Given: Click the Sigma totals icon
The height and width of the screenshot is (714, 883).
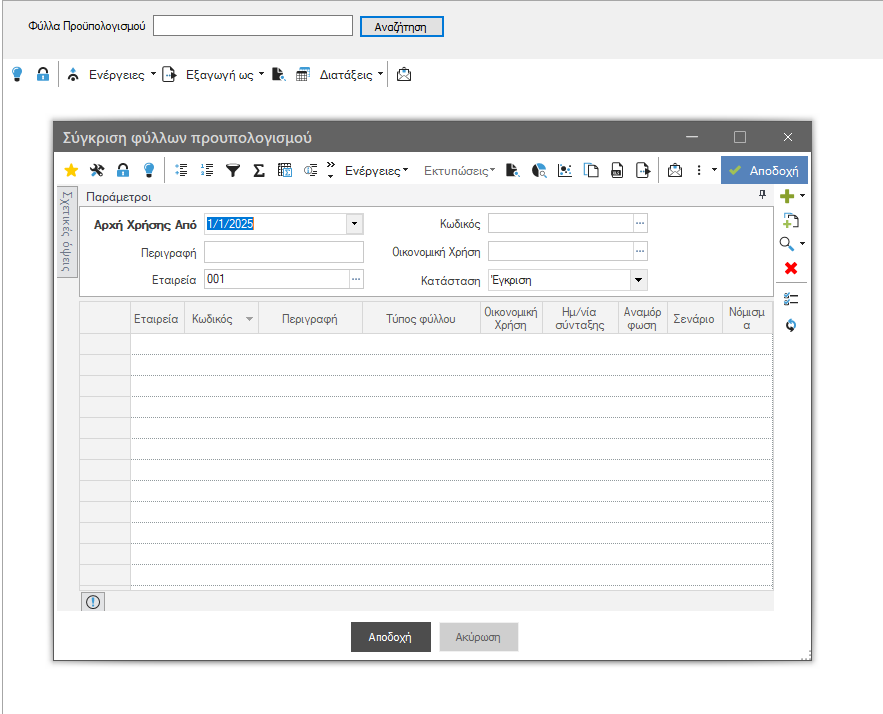Looking at the screenshot, I should pyautogui.click(x=259, y=170).
